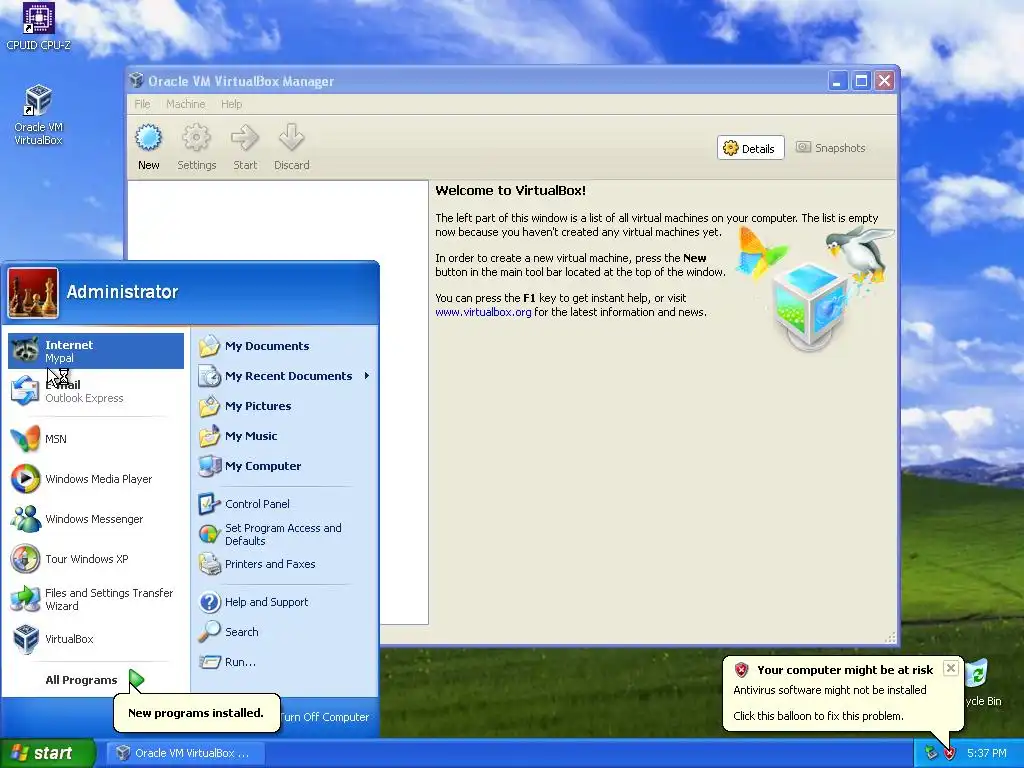This screenshot has height=768, width=1024.
Task: Open Files and Settings Transfer Wizard
Action: 96,599
